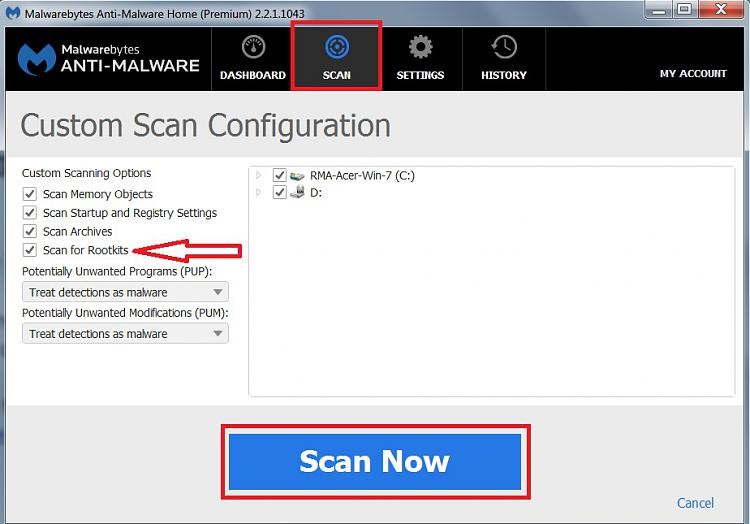Image resolution: width=750 pixels, height=524 pixels.
Task: Open the Potentially Unwanted Modifications dropdown
Action: click(x=125, y=334)
